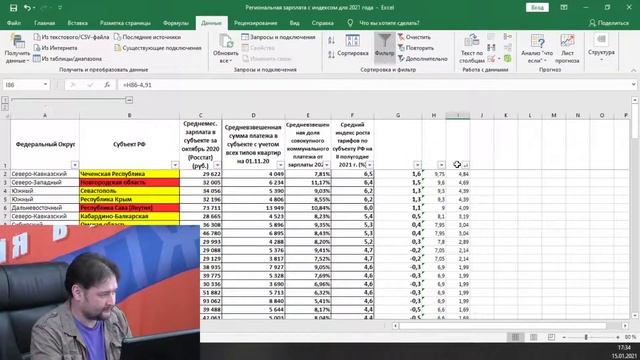Screen dimensions: 640x360
Task: Open filter dropdown on Субъект РФ column
Action: tap(175, 165)
